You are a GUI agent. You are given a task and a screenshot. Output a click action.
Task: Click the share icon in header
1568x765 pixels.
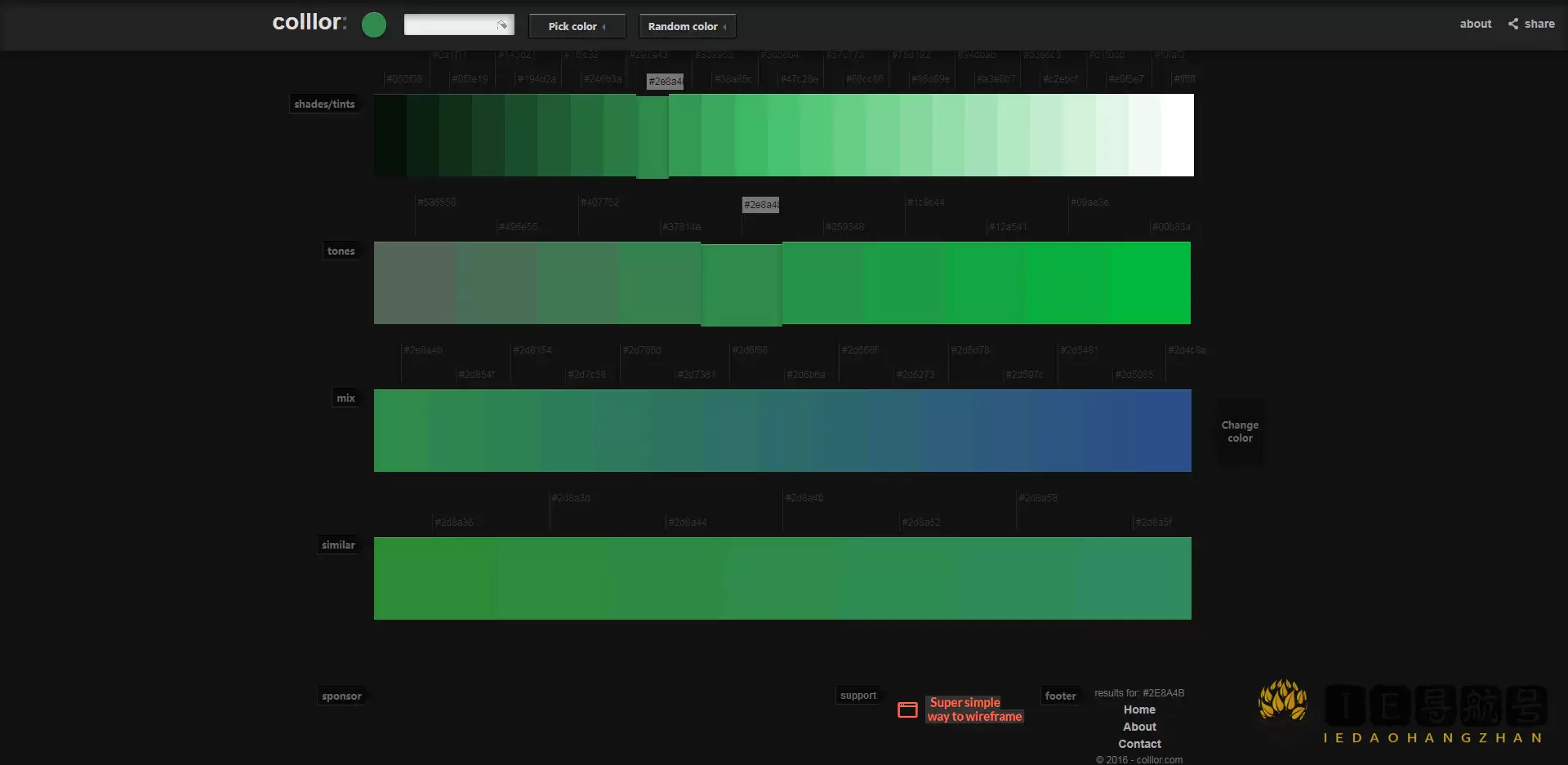click(x=1513, y=24)
